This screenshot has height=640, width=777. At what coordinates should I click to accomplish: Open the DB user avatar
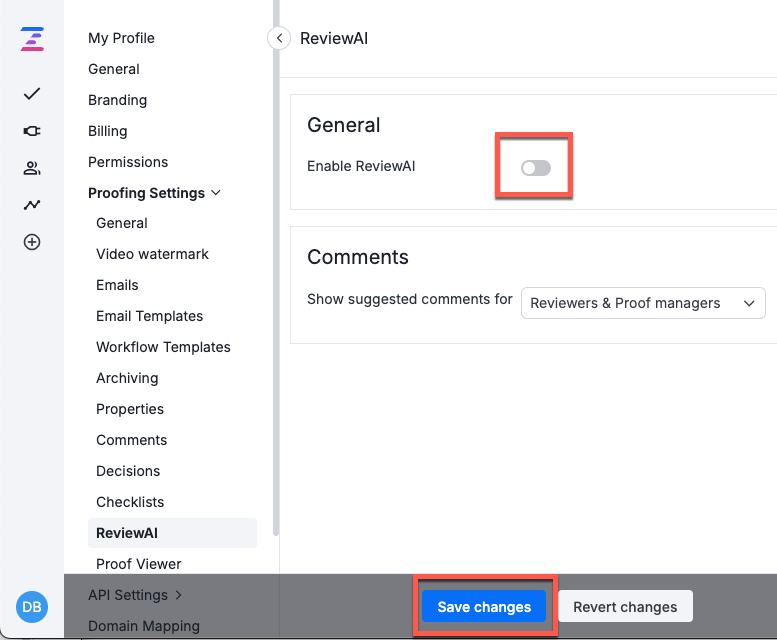click(32, 607)
